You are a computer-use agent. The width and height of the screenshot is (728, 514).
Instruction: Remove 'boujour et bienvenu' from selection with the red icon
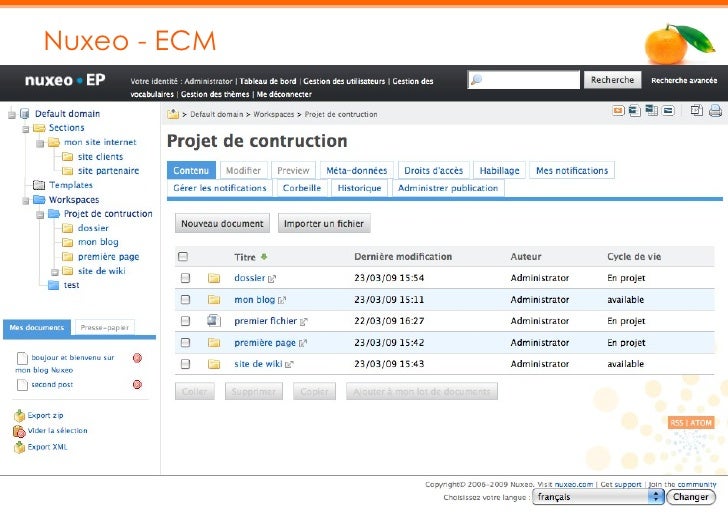click(137, 358)
